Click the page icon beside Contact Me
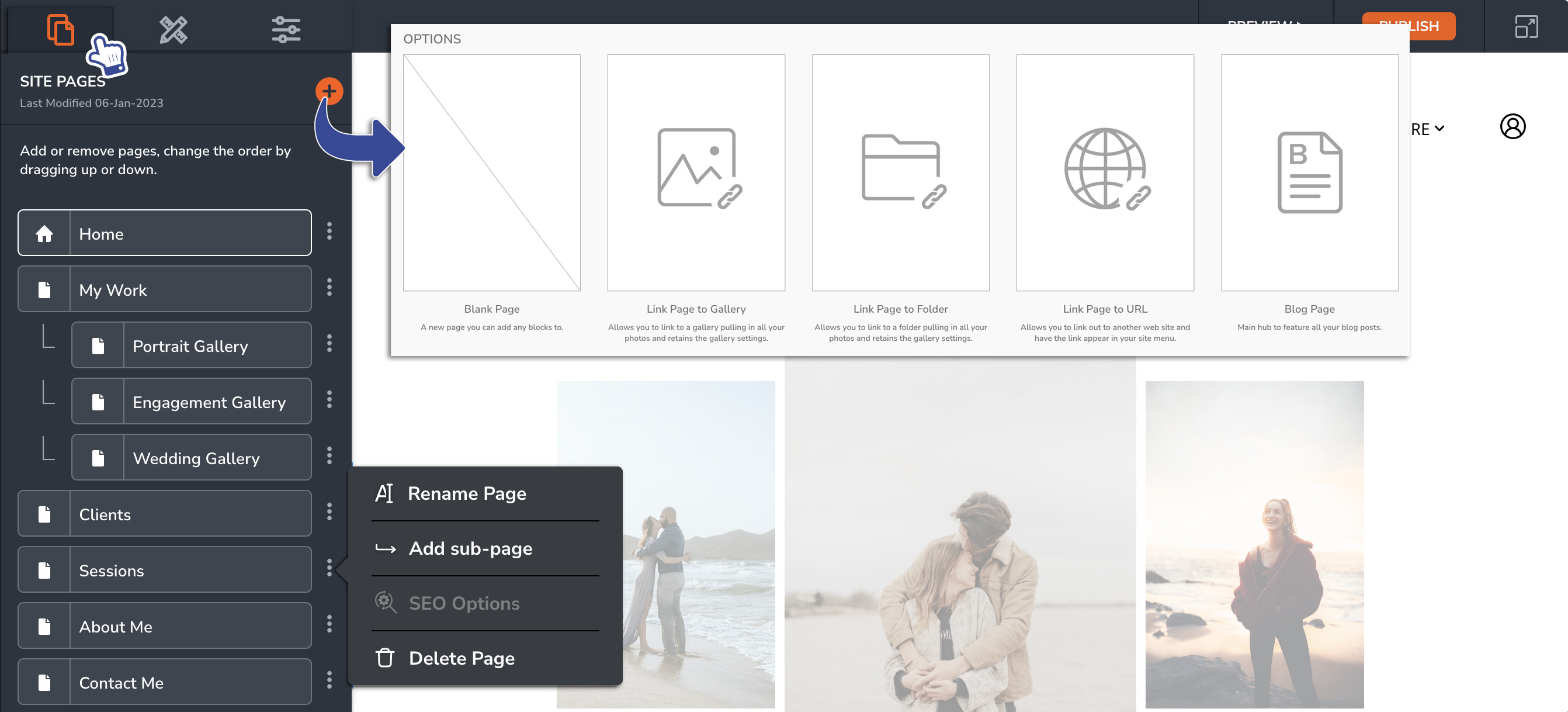Image resolution: width=1568 pixels, height=712 pixels. point(44,682)
